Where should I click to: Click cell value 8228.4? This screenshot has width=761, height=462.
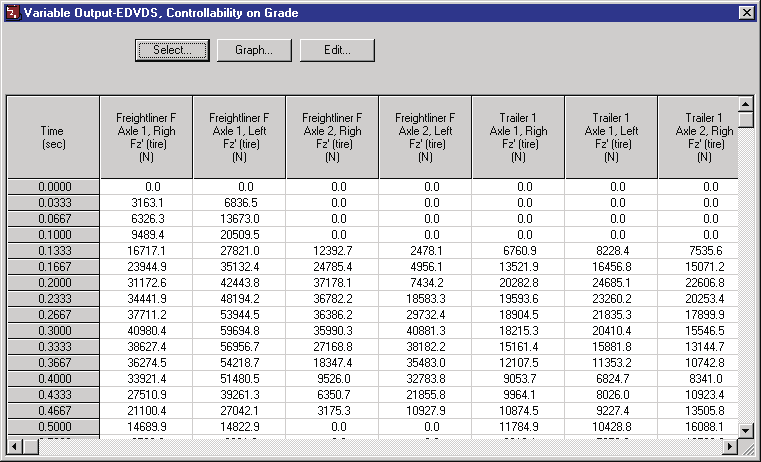pos(613,251)
